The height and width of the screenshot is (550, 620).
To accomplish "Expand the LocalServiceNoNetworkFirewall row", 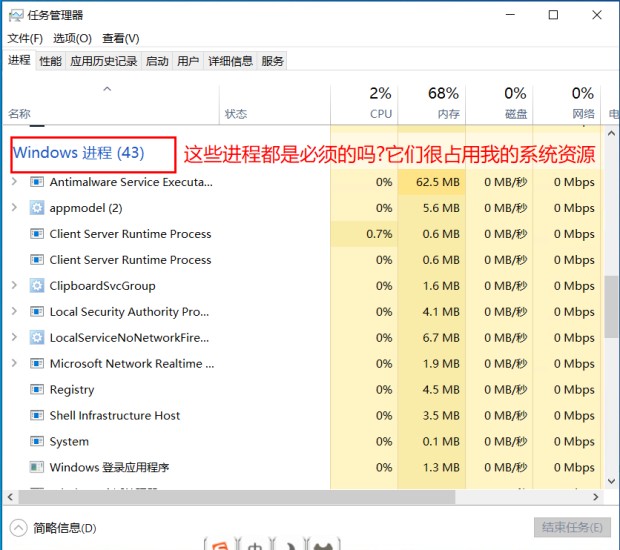I will (x=14, y=337).
